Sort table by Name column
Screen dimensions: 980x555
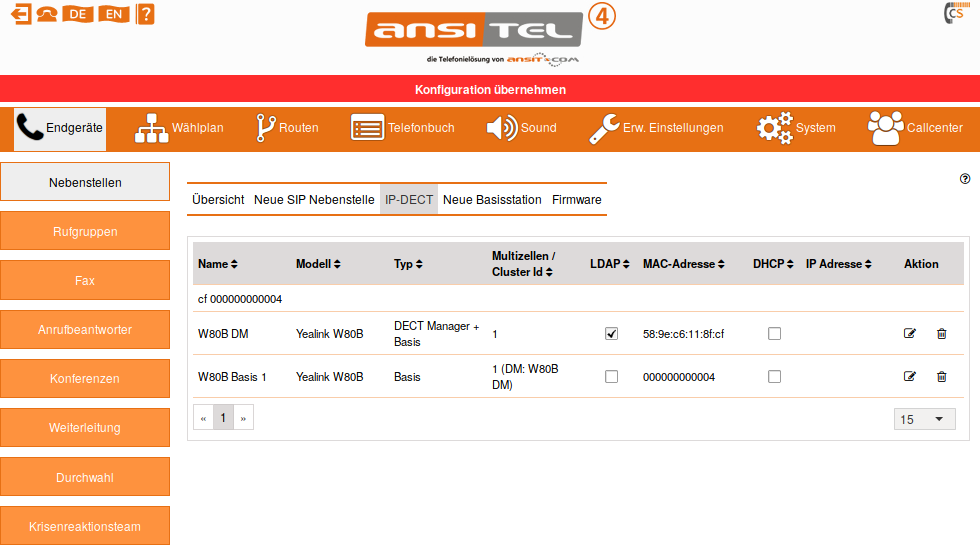[218, 264]
